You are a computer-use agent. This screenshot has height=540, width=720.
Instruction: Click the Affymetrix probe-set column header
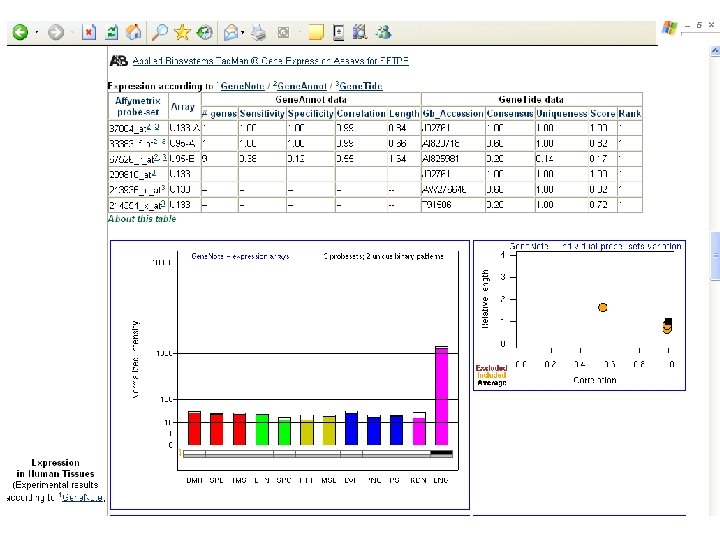coord(138,107)
